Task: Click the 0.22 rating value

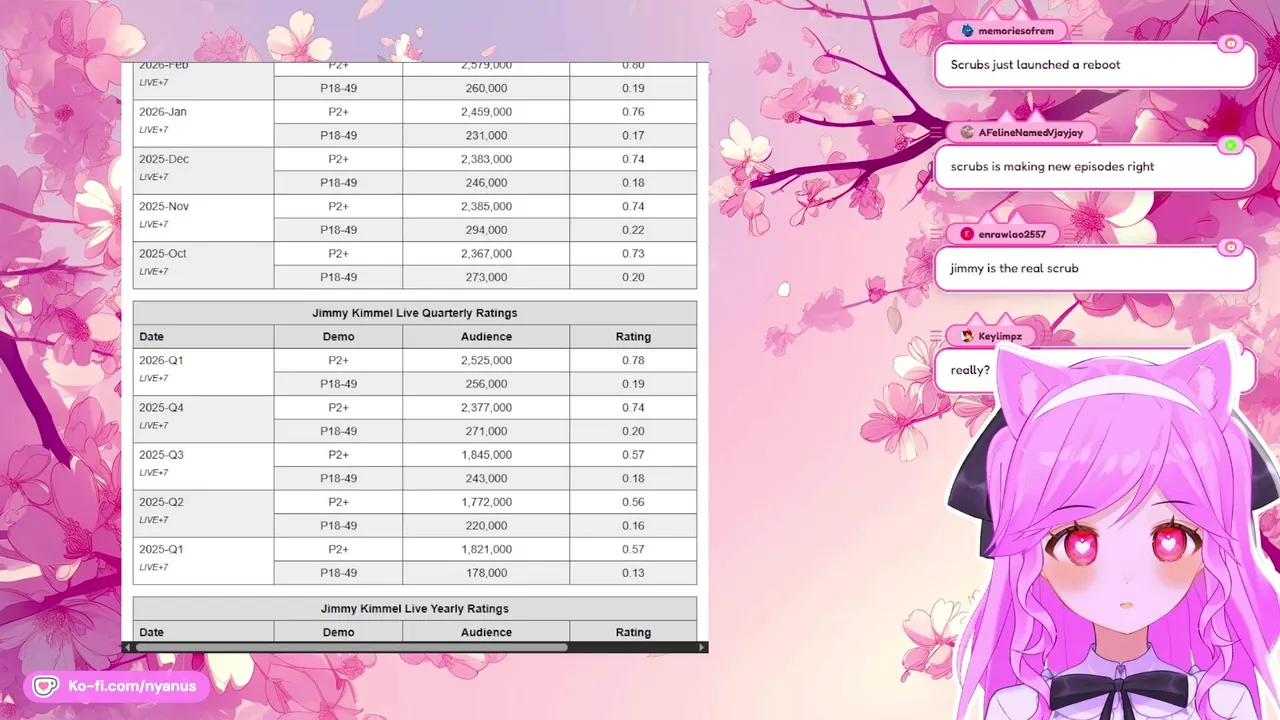Action: (633, 230)
